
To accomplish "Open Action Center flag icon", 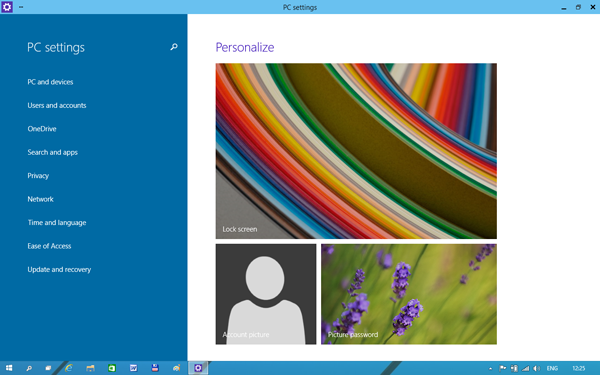I will [x=502, y=368].
